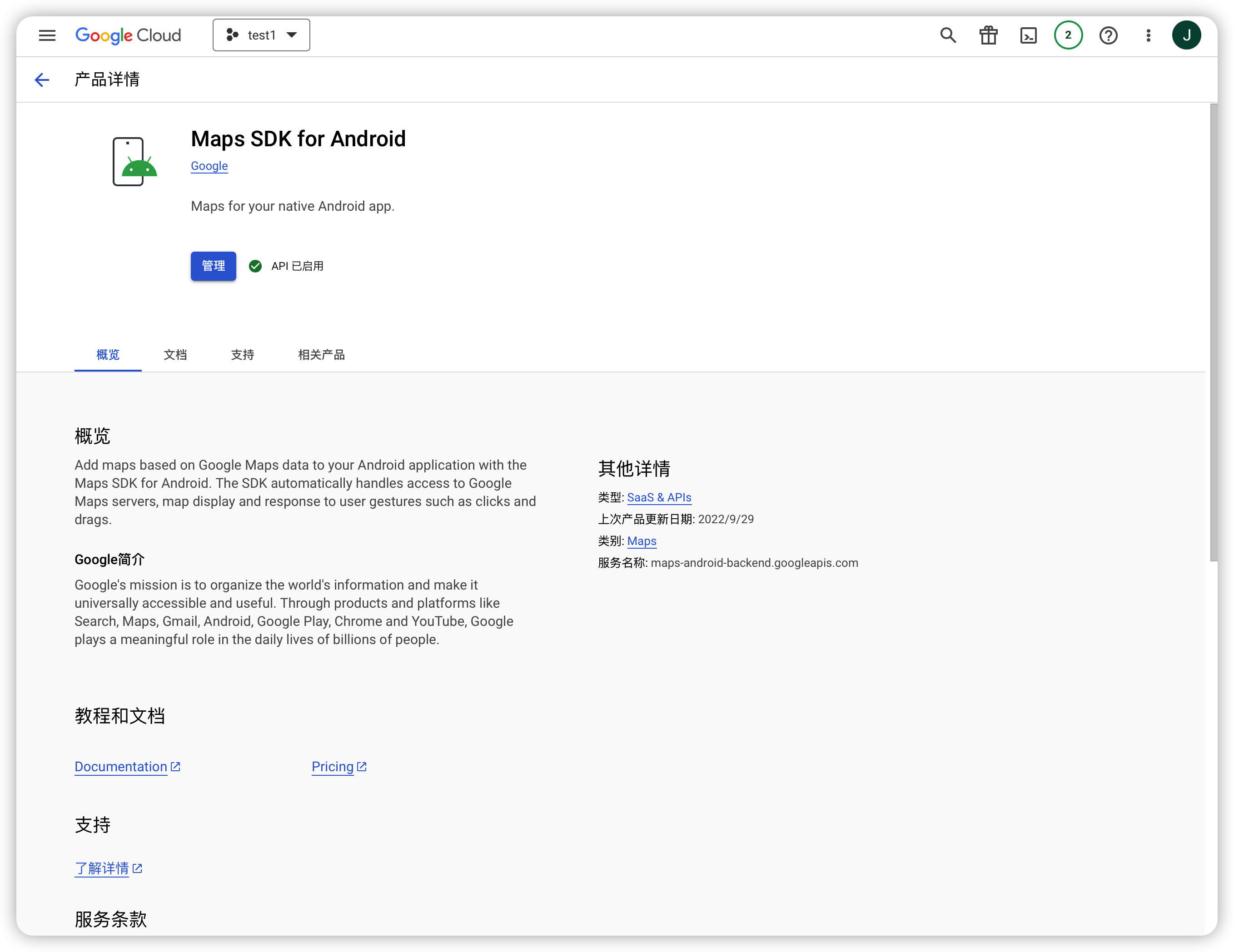Click the 其他详情 heading
This screenshot has width=1234, height=952.
point(634,468)
